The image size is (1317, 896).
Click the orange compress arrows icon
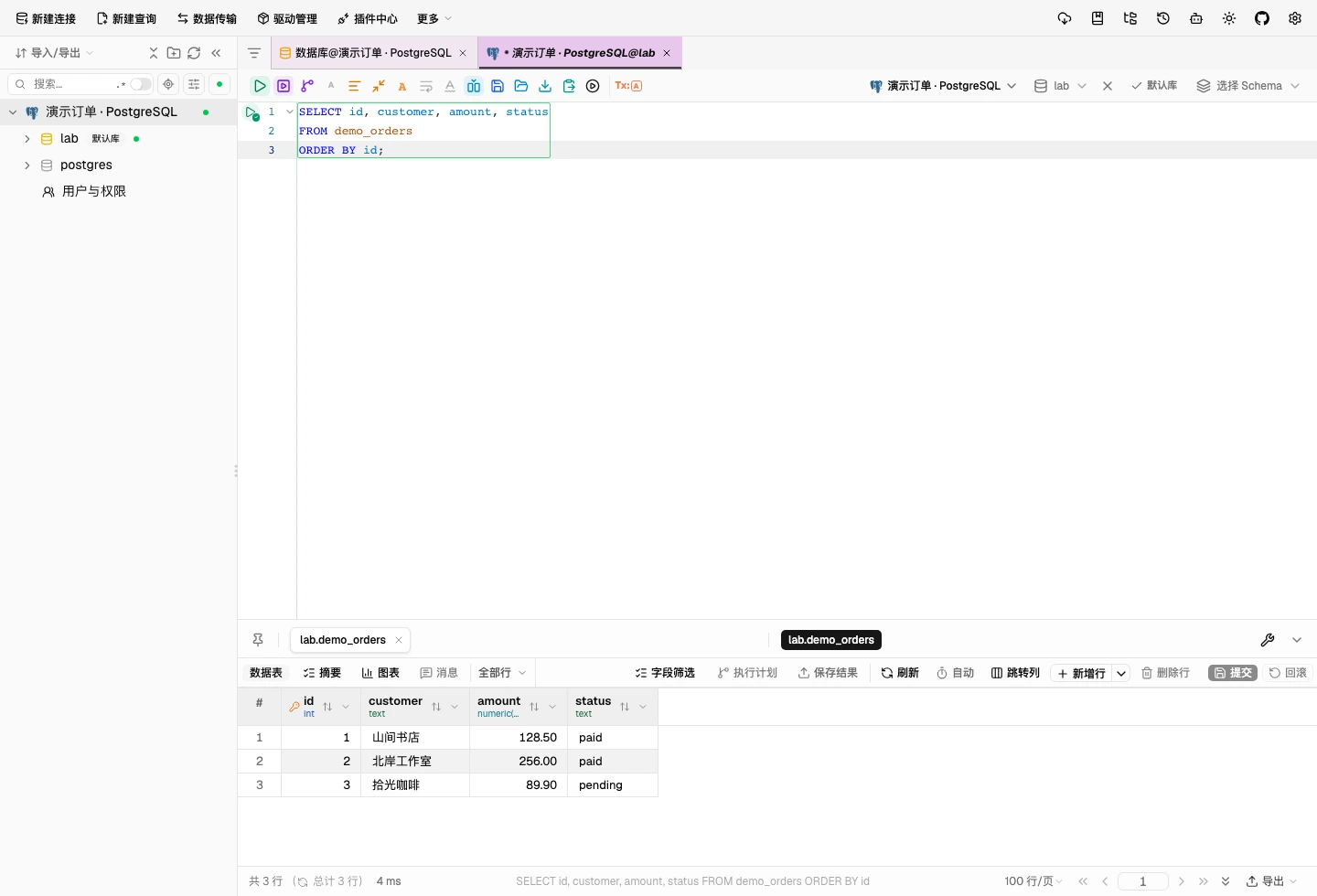coord(378,86)
